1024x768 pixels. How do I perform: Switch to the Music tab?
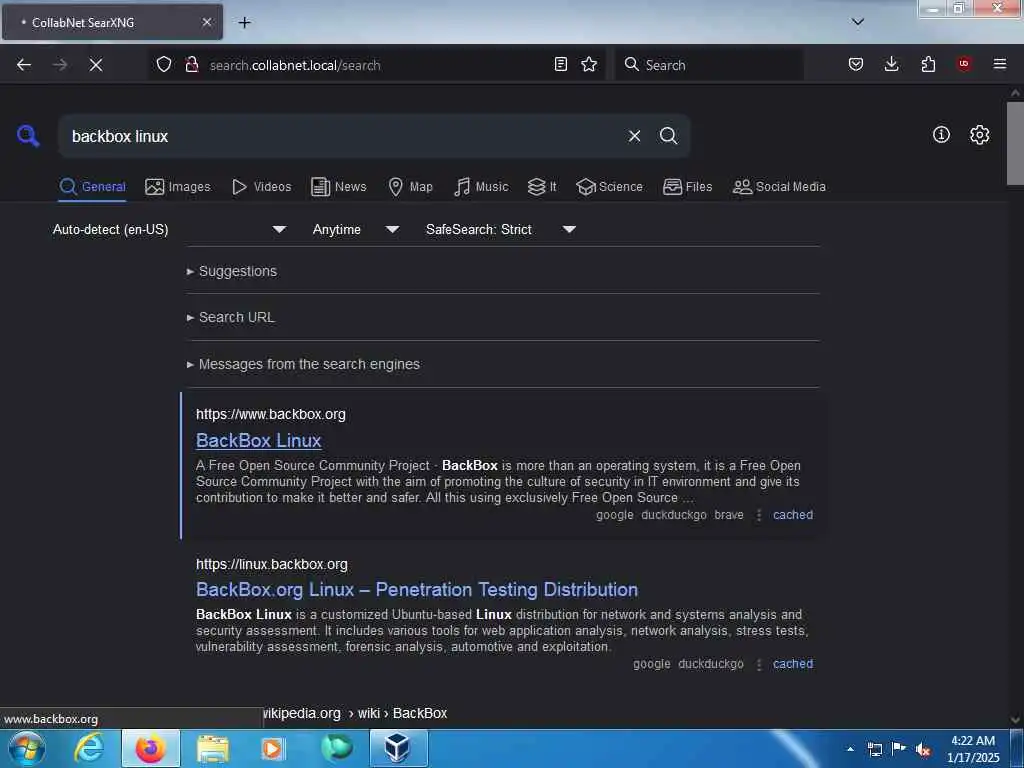pyautogui.click(x=481, y=187)
